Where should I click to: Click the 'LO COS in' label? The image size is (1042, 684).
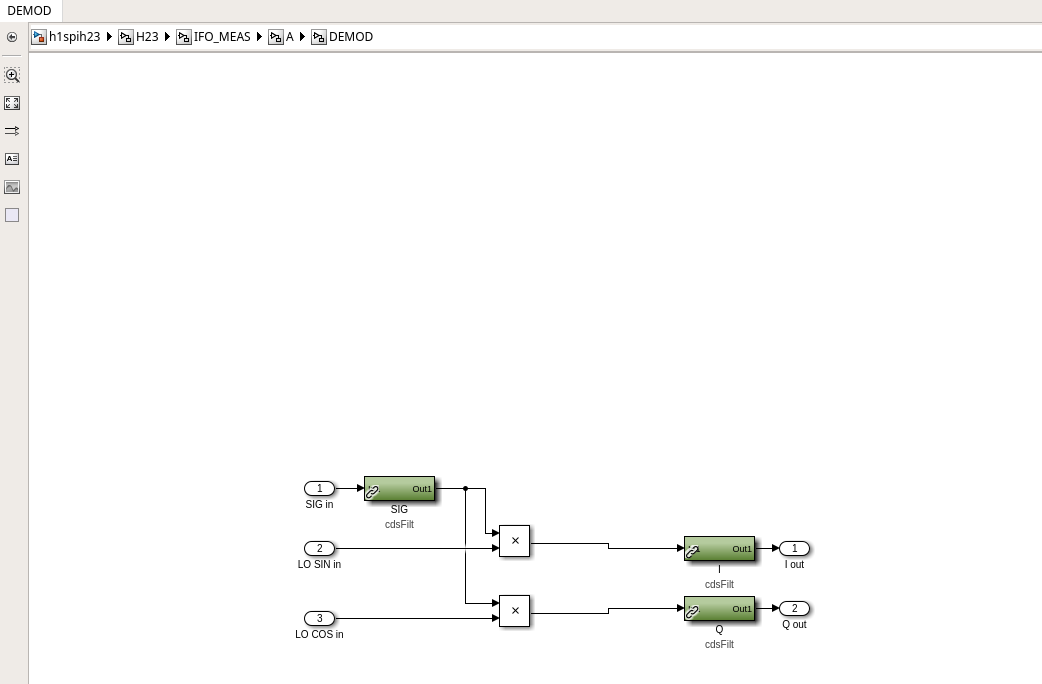[320, 634]
